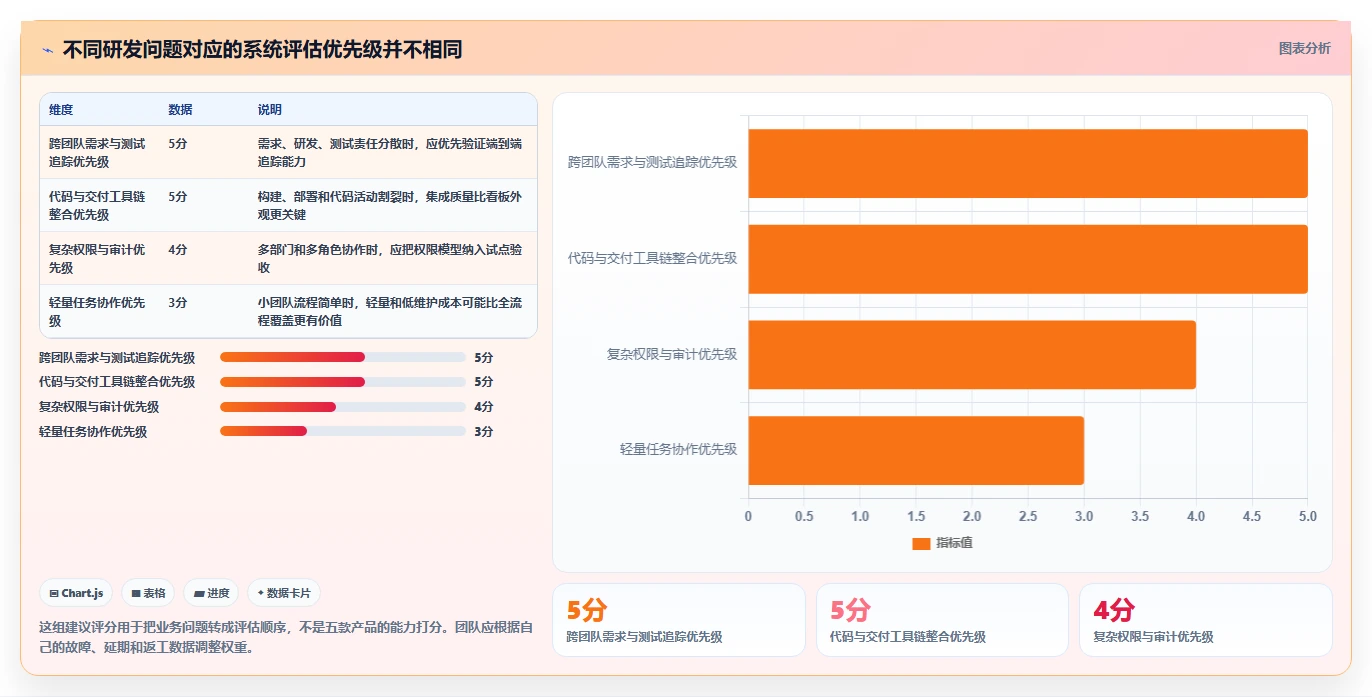Click the progress list label 轻量任务协作优先级
Image resolution: width=1372 pixels, height=697 pixels.
tap(93, 432)
